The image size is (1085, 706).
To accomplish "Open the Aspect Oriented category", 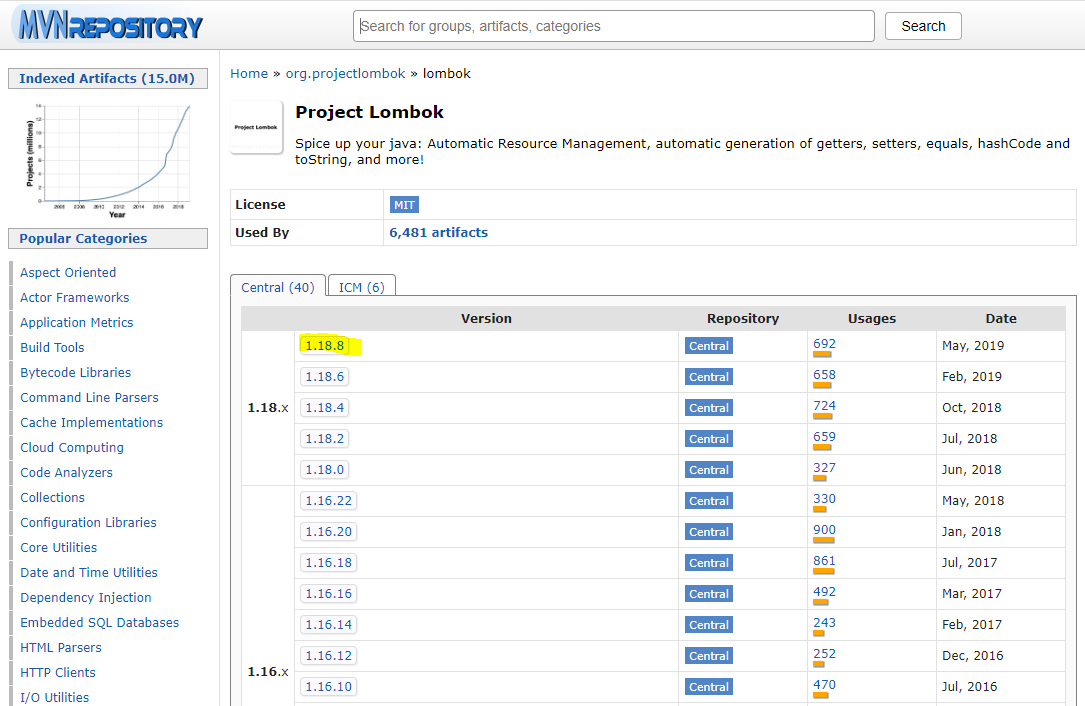I will click(68, 273).
